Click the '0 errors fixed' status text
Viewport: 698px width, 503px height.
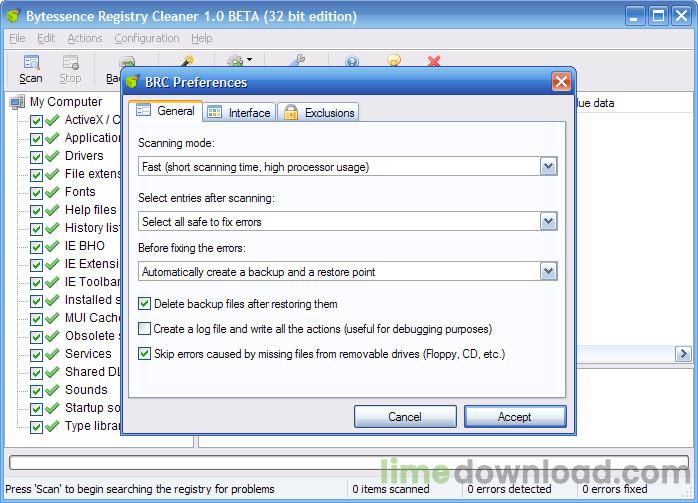(615, 489)
